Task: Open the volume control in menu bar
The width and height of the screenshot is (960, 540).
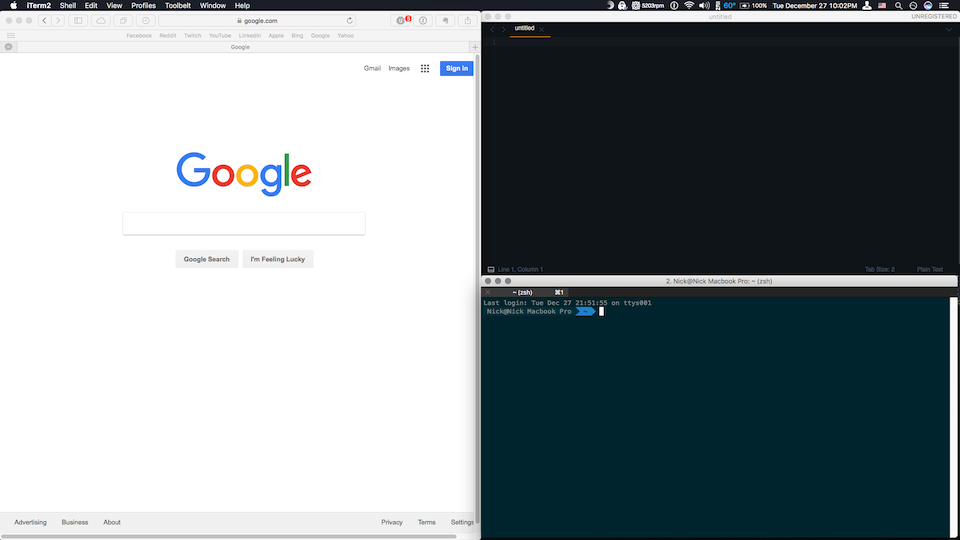Action: pyautogui.click(x=704, y=6)
